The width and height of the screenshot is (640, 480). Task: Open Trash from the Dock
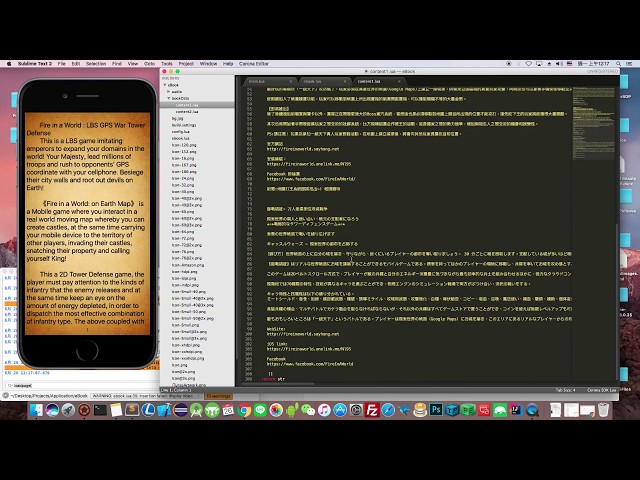click(x=603, y=410)
